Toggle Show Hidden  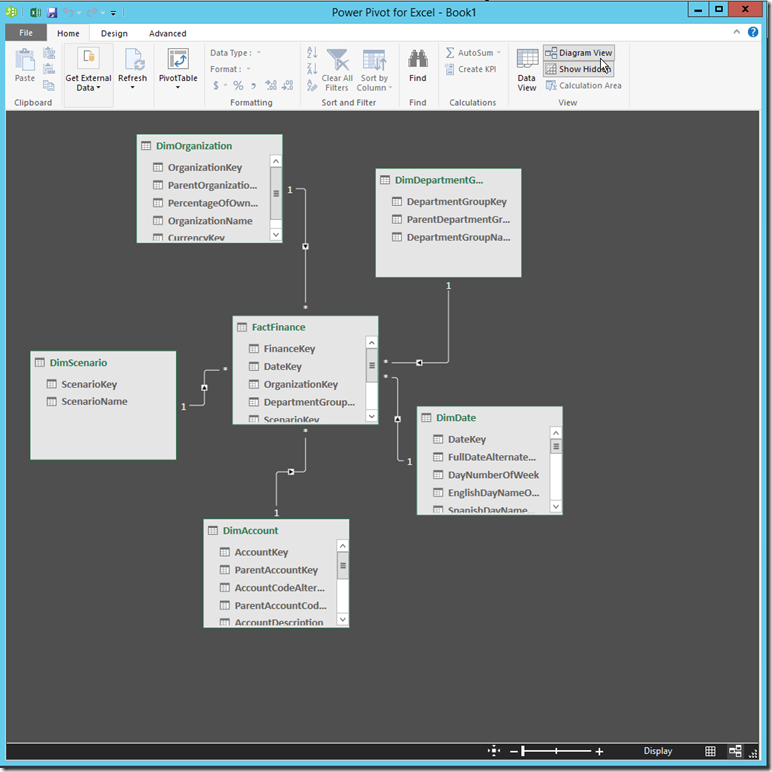pyautogui.click(x=579, y=69)
